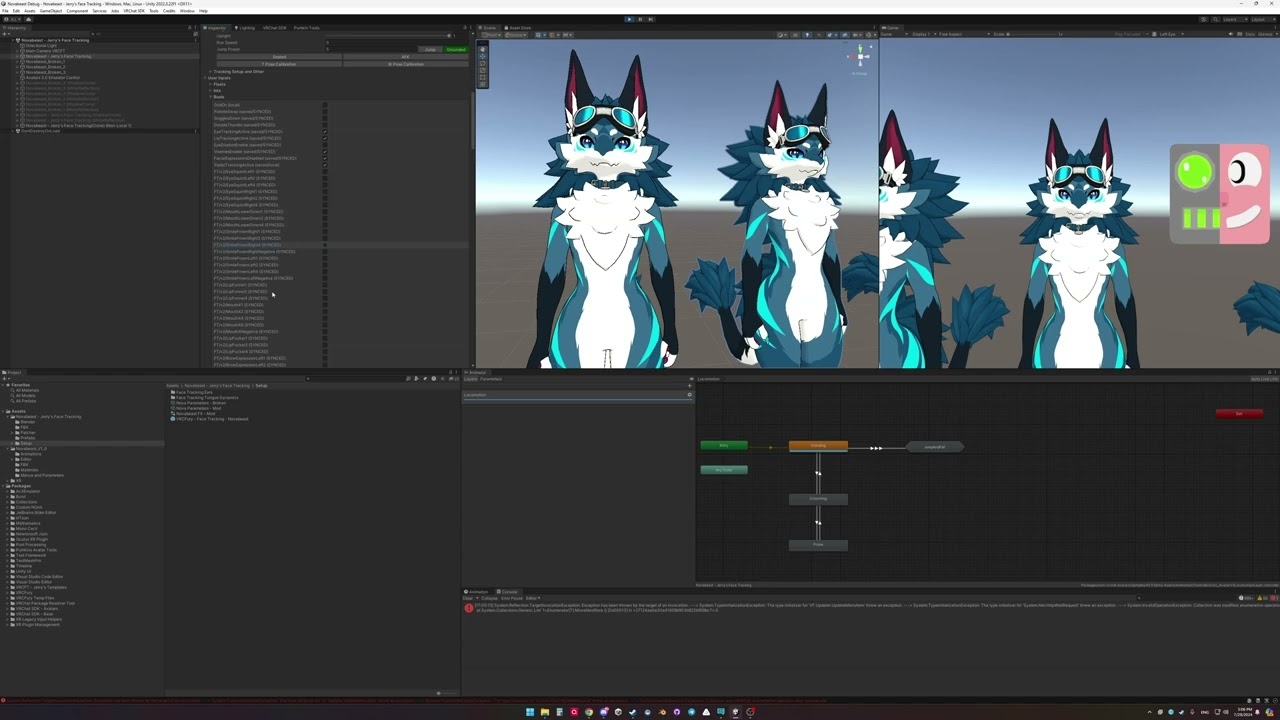Screen dimensions: 1280x720
Task: Click the plus button to add an animator layer
Action: pos(689,385)
